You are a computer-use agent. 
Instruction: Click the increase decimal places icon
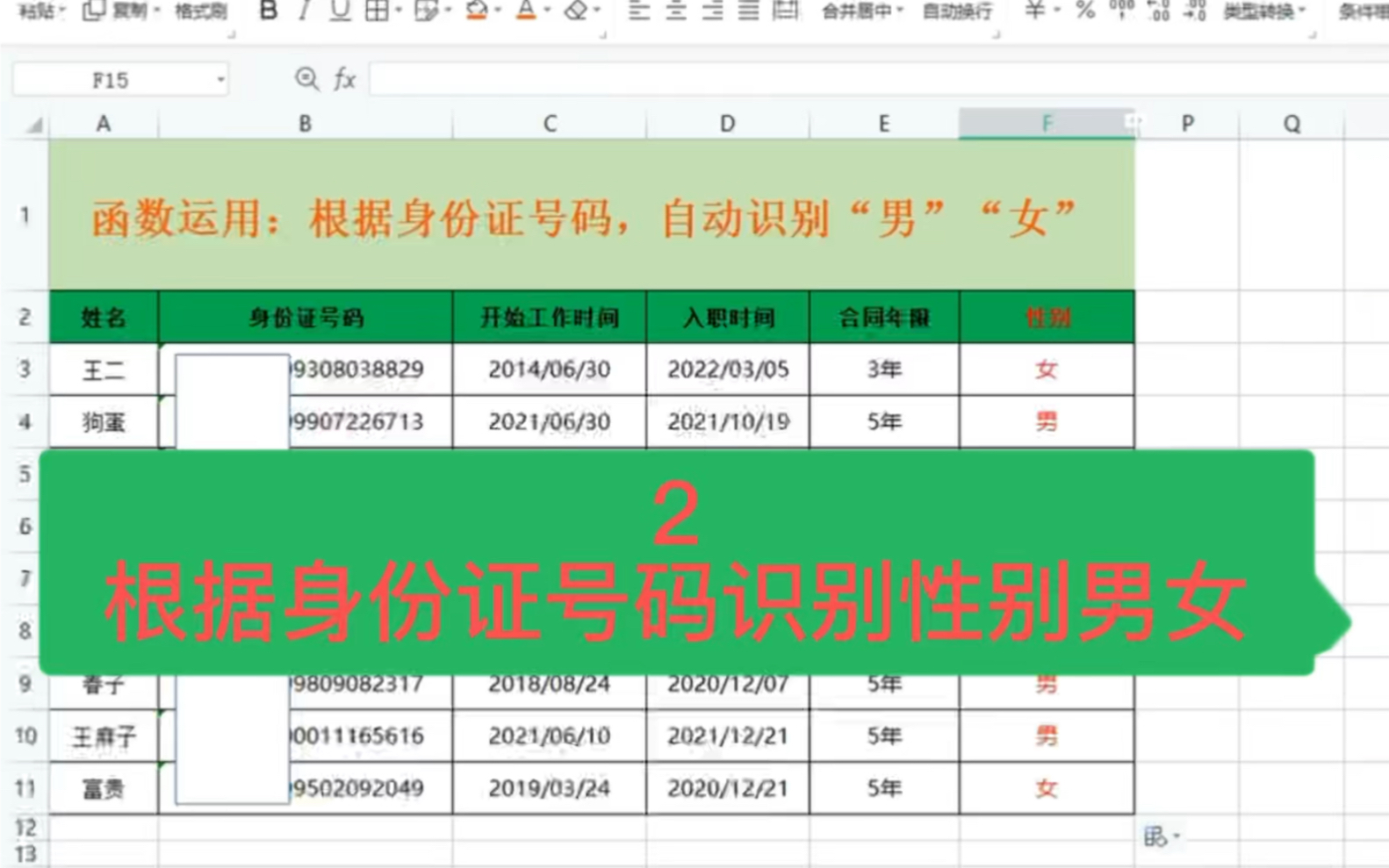pyautogui.click(x=1158, y=11)
